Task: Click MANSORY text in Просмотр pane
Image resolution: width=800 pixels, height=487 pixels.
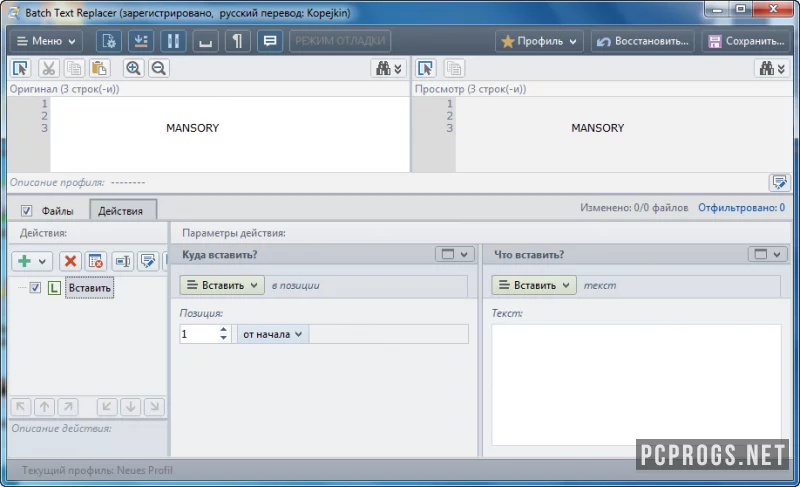Action: pyautogui.click(x=597, y=128)
